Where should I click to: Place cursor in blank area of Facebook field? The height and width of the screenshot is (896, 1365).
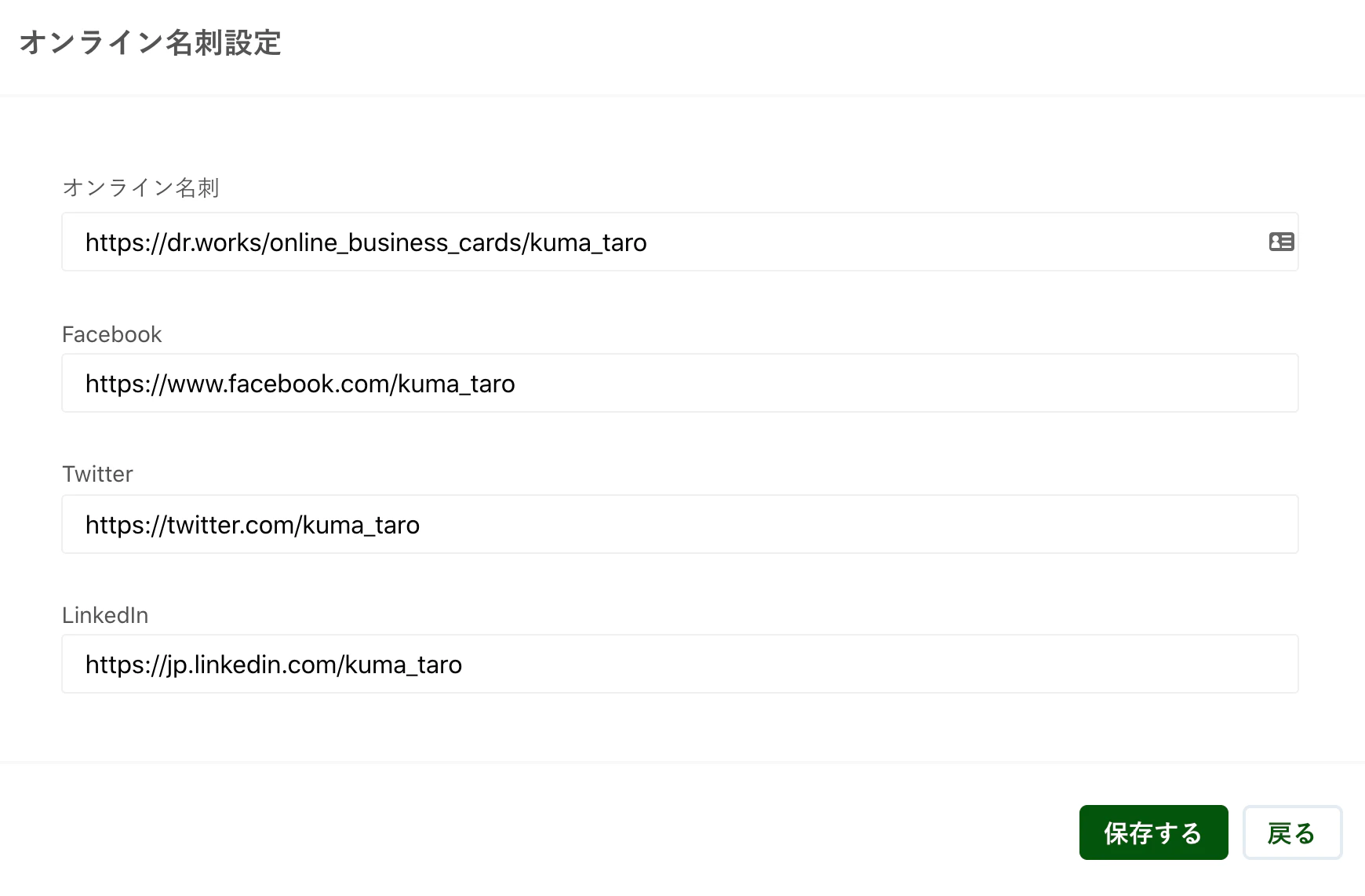[x=902, y=383]
